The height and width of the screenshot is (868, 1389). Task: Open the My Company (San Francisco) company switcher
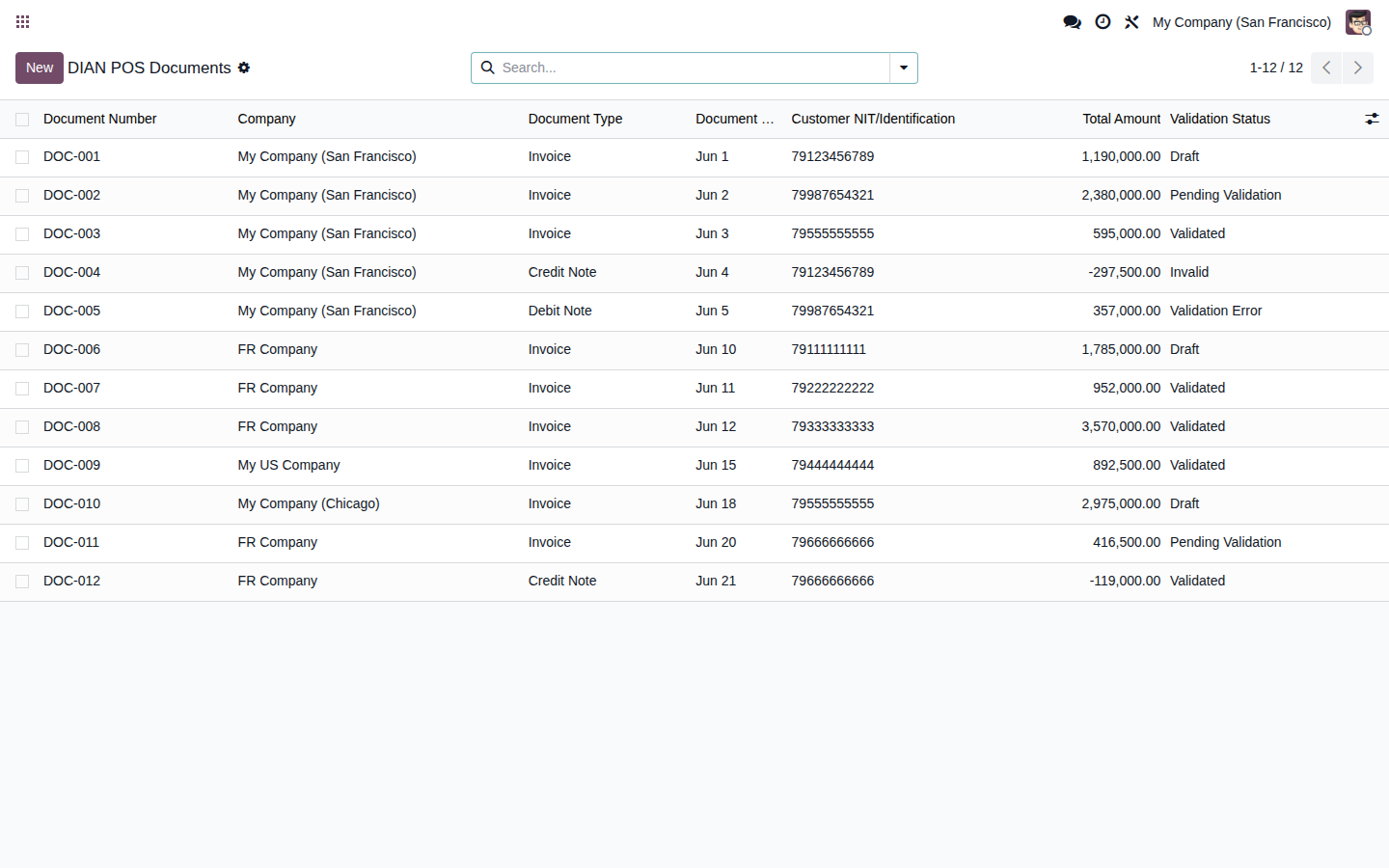tap(1241, 21)
